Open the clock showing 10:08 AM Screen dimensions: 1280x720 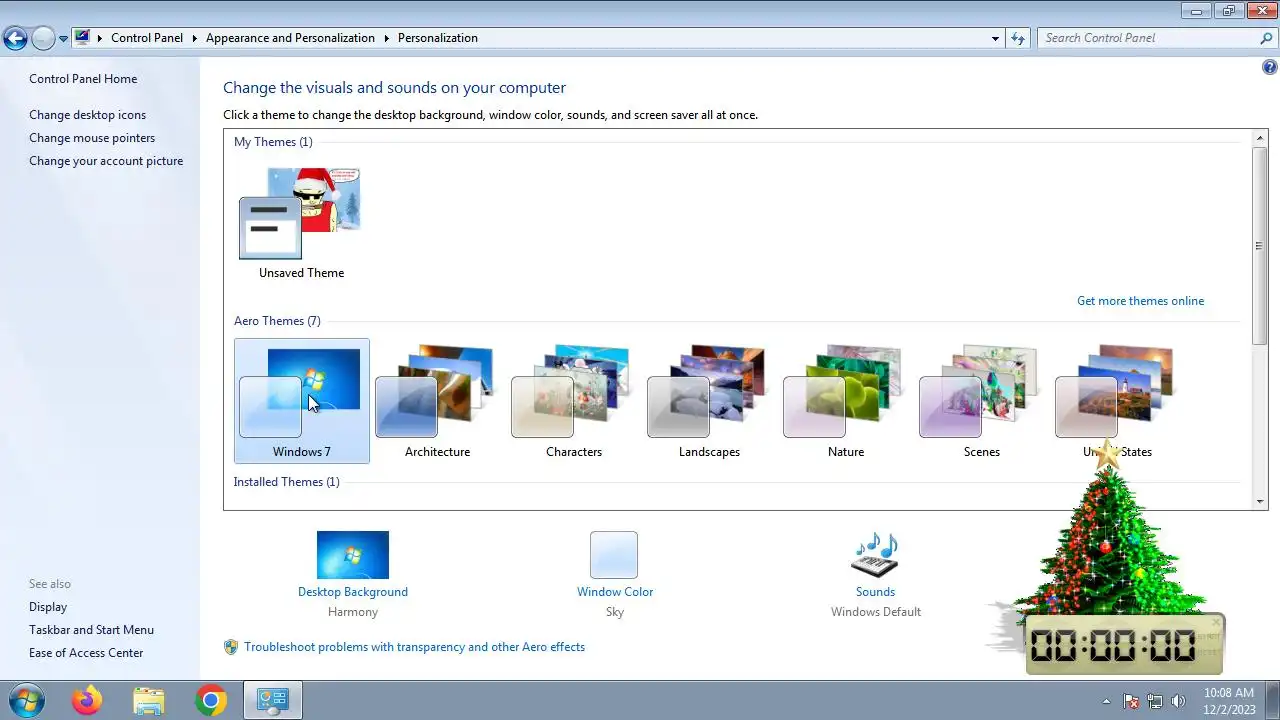[1229, 701]
